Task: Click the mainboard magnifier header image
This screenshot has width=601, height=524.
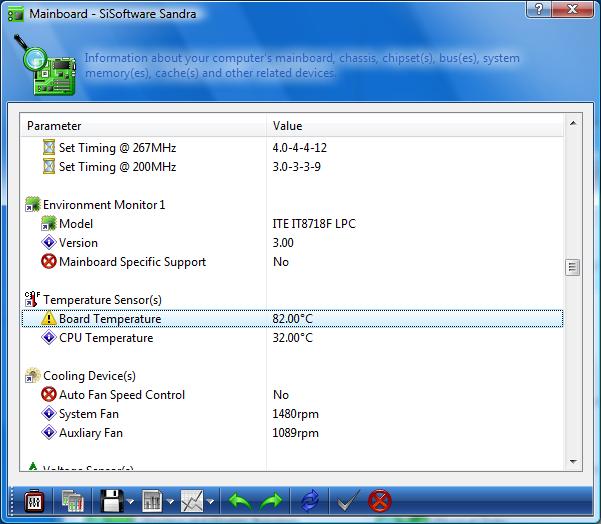Action: click(44, 65)
